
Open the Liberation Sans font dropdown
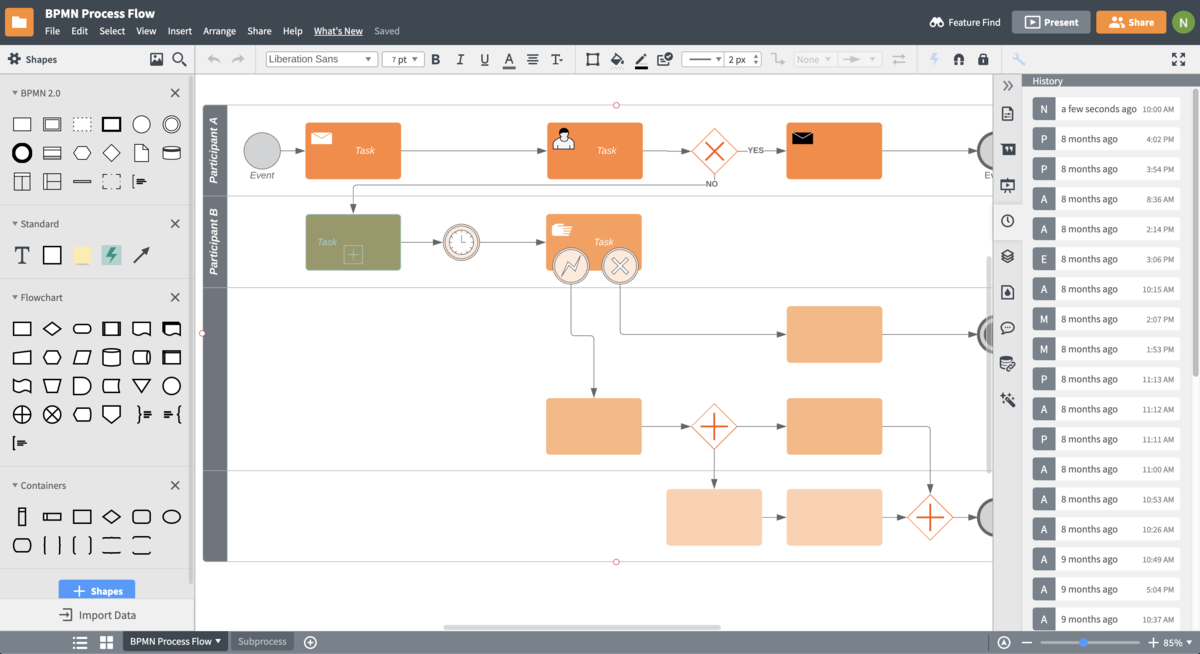point(321,60)
